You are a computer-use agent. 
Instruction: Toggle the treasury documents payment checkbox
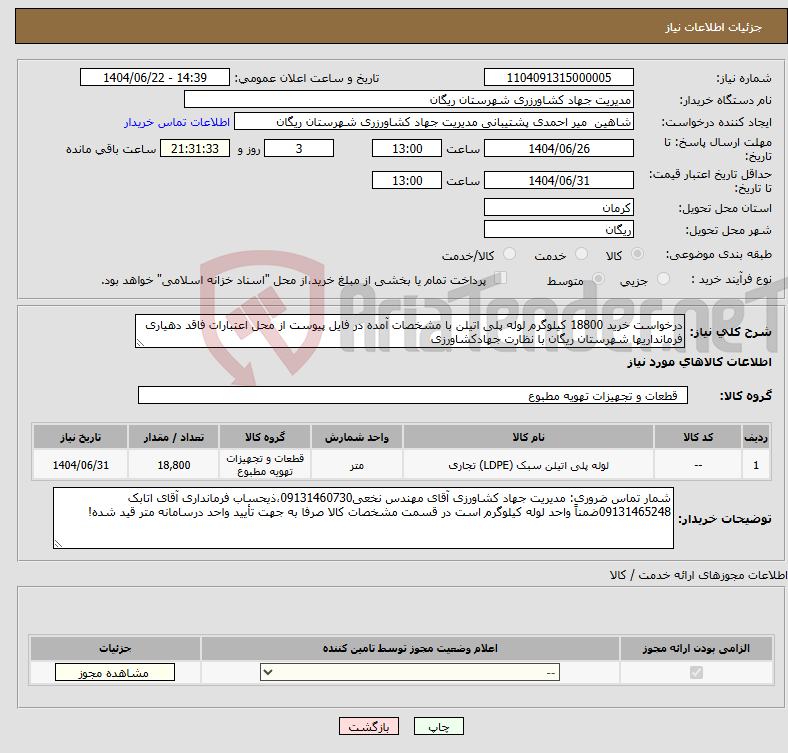(x=502, y=280)
